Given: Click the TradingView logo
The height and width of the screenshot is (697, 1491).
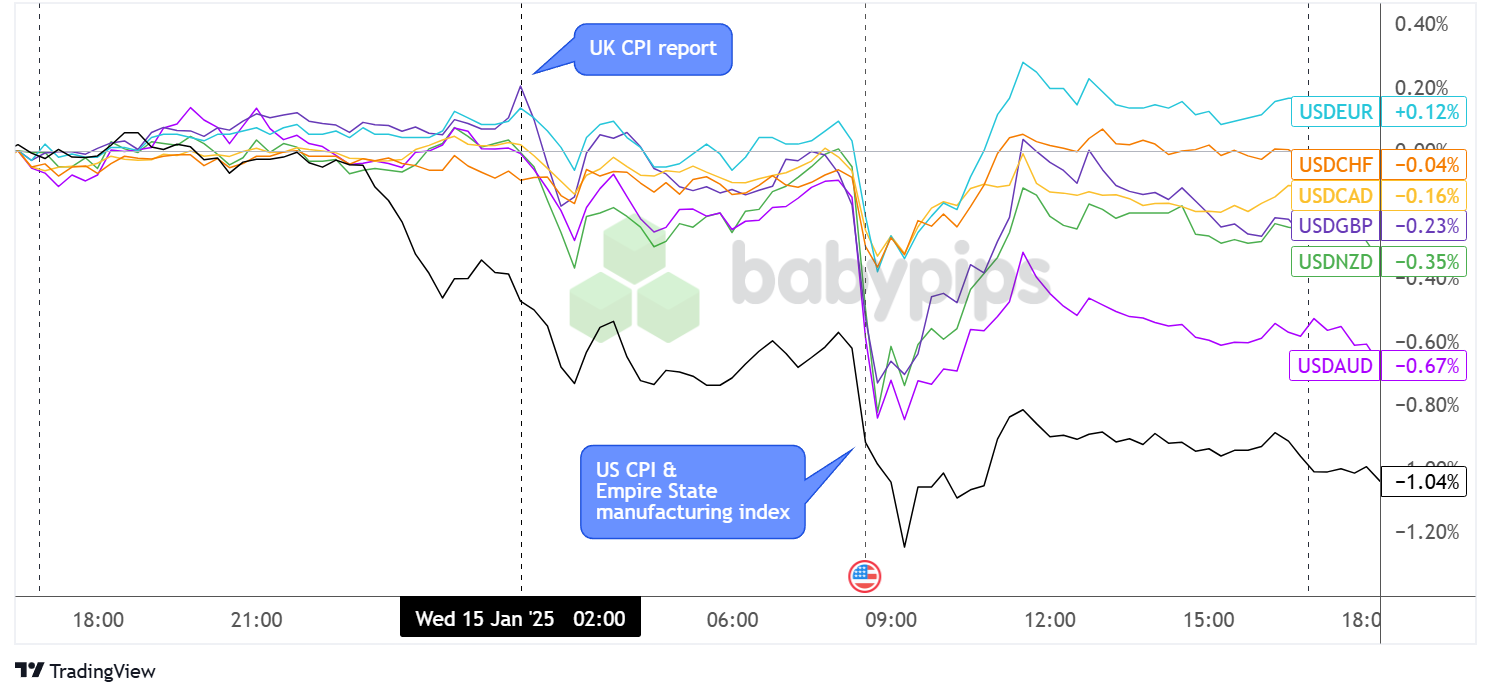Looking at the screenshot, I should pyautogui.click(x=85, y=671).
